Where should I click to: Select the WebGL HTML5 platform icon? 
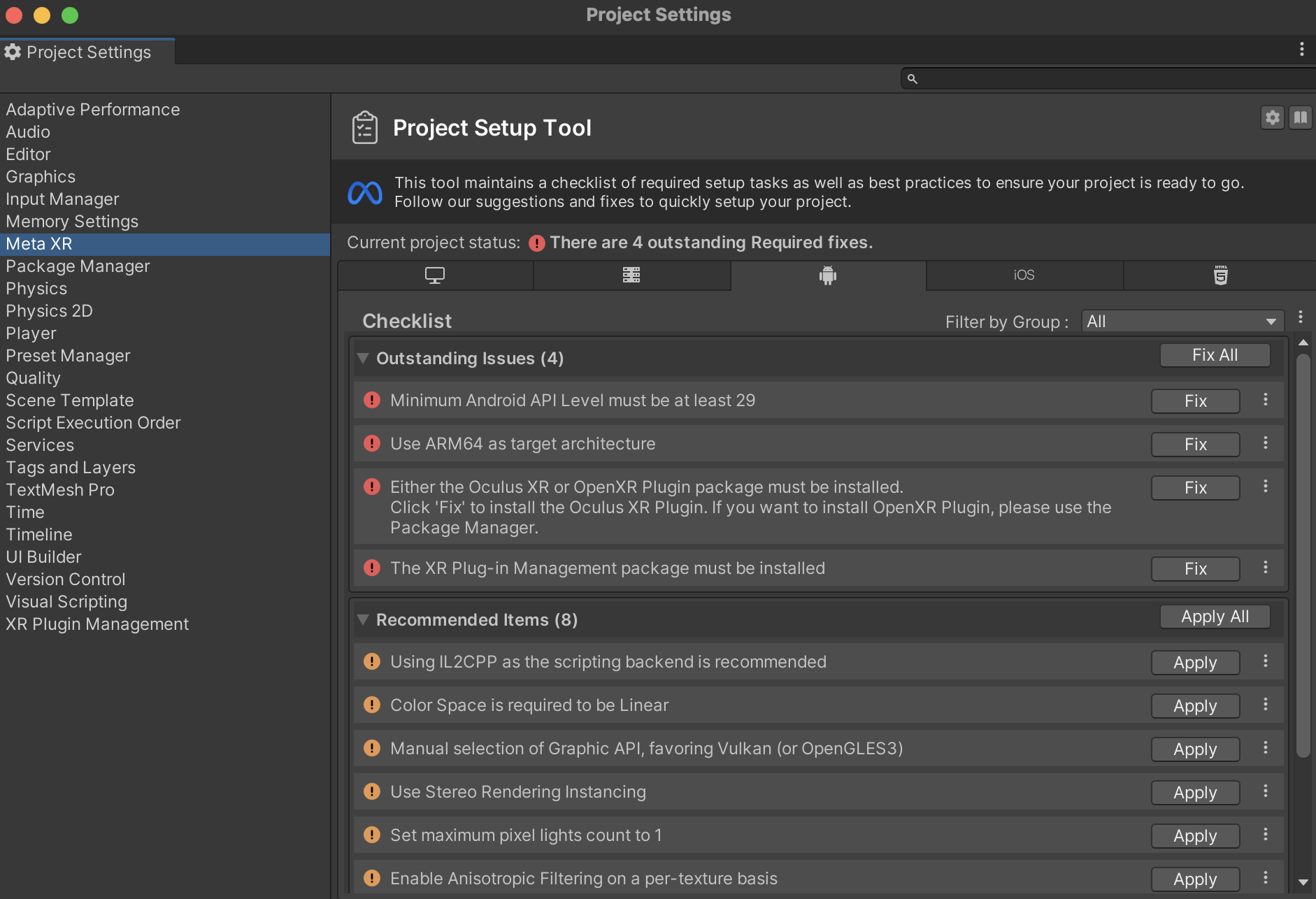1220,275
